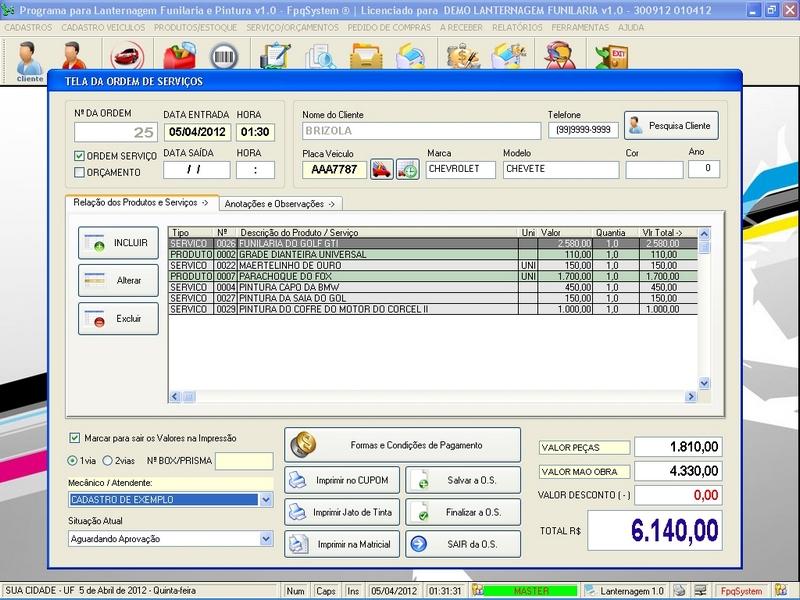Screen dimensions: 800x600
Task: Click the Nº BOX/PRISMA input field
Action: 244,461
